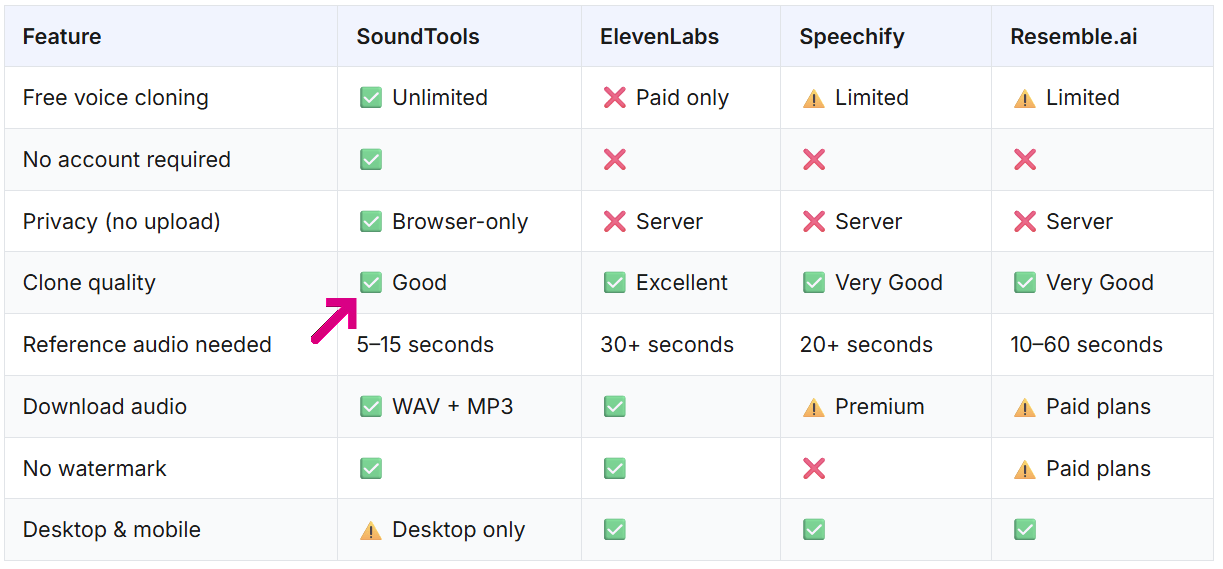
Task: Click Resemble.ai warning icon in No watermark row
Action: (1025, 469)
